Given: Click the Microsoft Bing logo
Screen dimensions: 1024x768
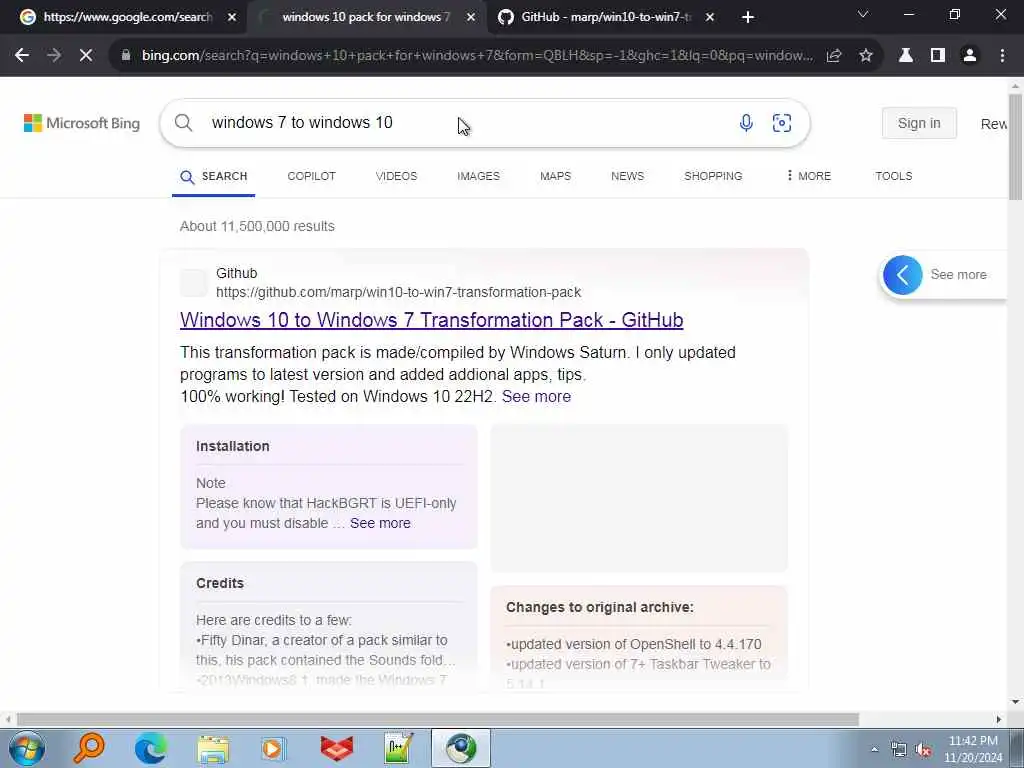Looking at the screenshot, I should [x=82, y=123].
